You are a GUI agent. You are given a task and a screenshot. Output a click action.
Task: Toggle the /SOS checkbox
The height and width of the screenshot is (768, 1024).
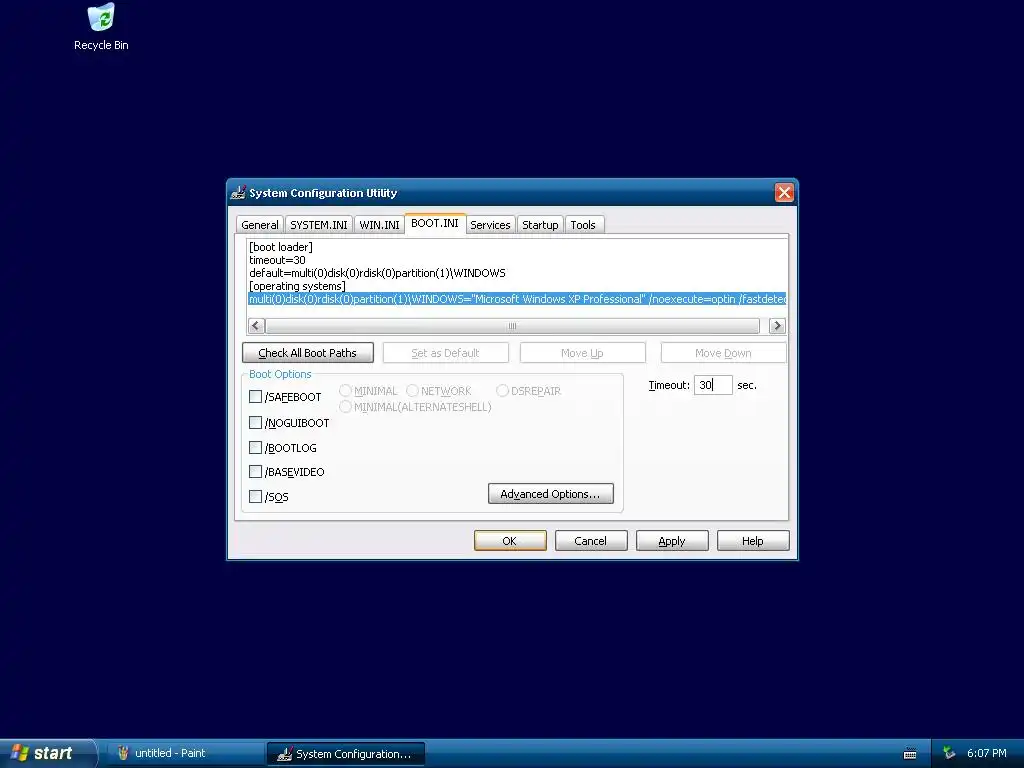click(255, 496)
